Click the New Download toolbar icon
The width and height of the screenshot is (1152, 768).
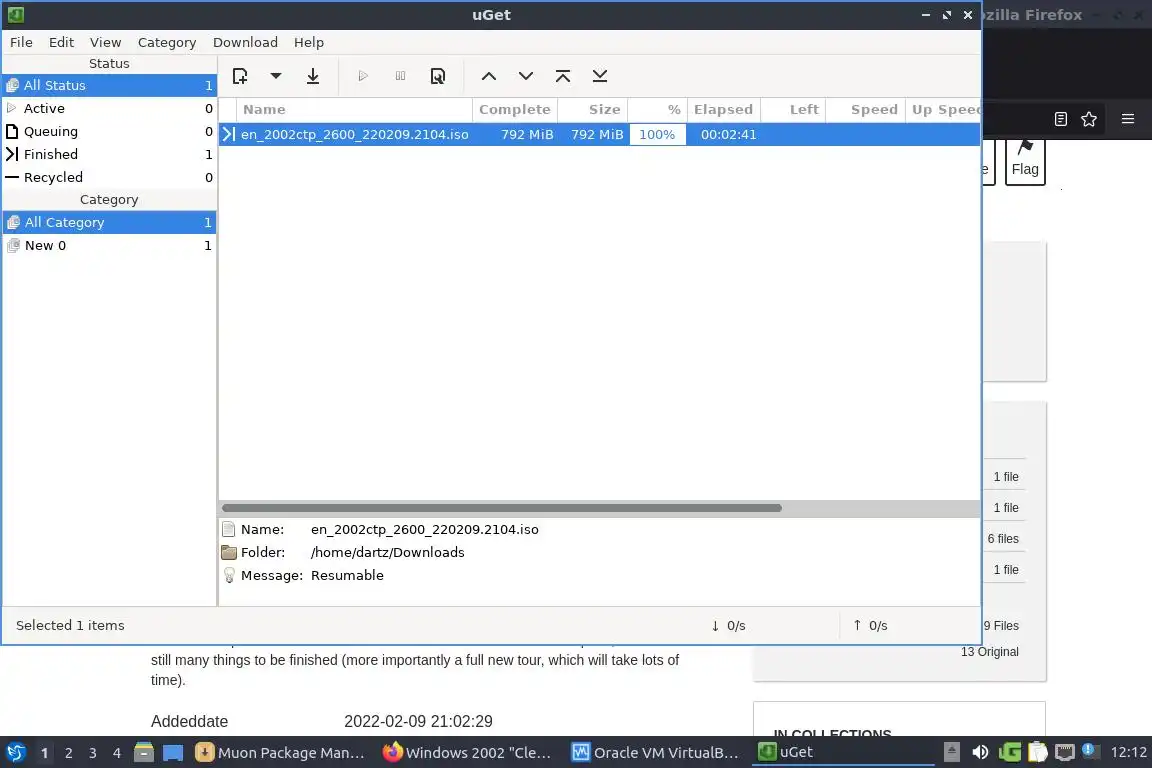tap(240, 76)
